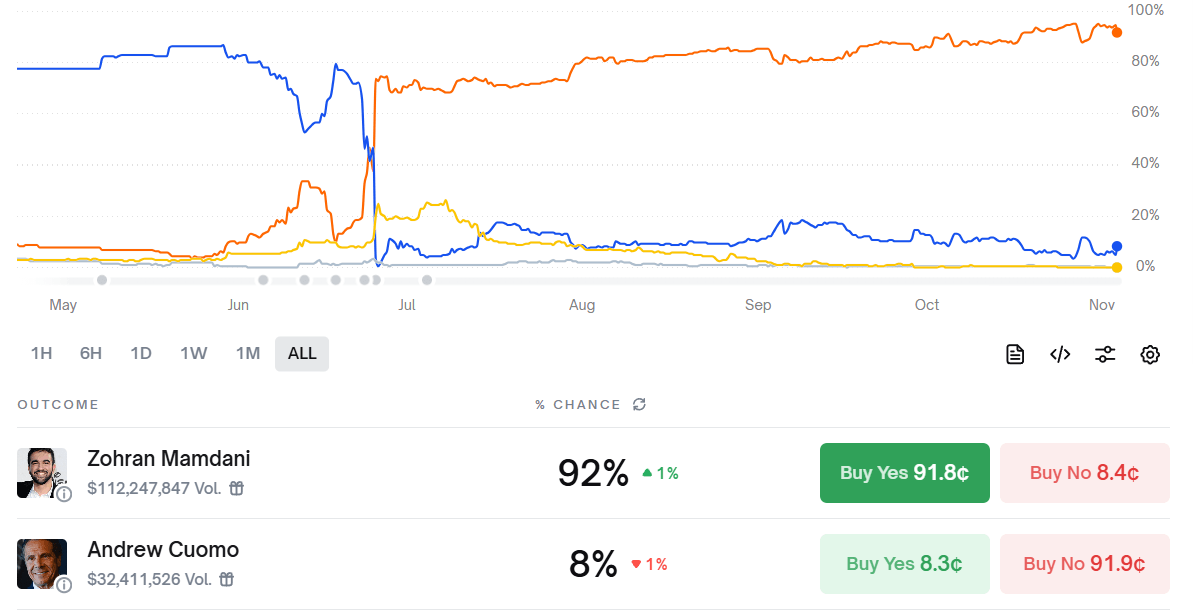Open the market rules document icon
The width and height of the screenshot is (1193, 616).
pos(1015,354)
